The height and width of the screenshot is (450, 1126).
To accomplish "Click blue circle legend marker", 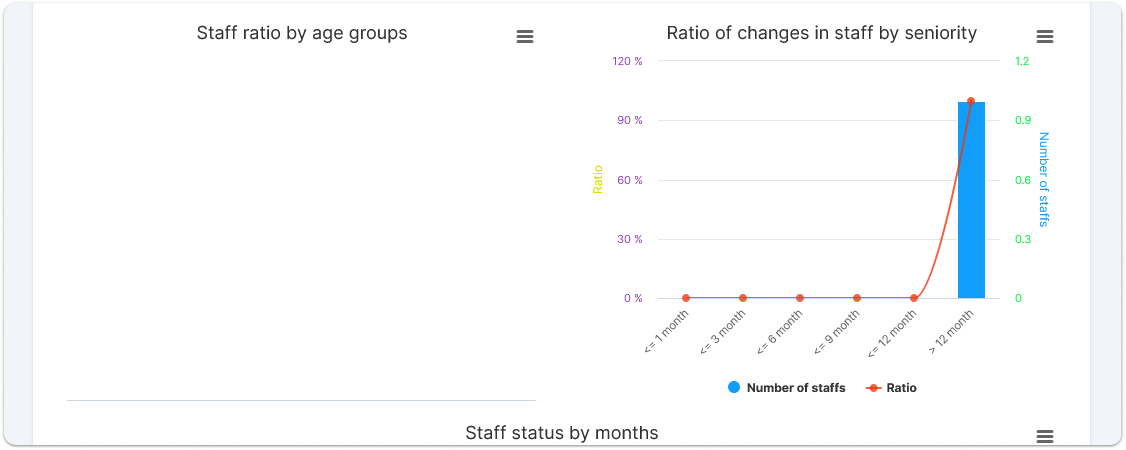I will pyautogui.click(x=734, y=388).
